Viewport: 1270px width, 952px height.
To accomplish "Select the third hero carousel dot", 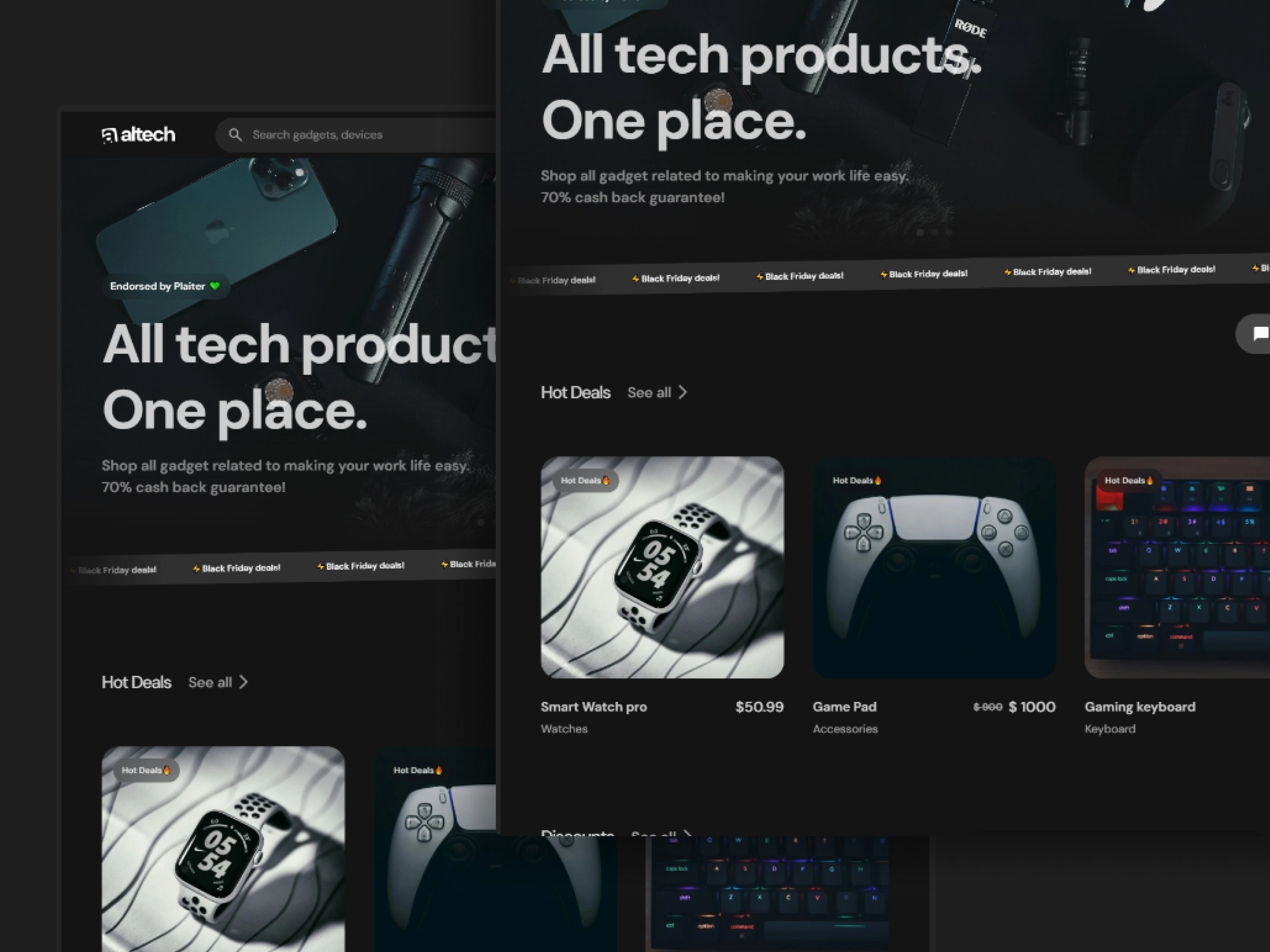I will [x=950, y=234].
